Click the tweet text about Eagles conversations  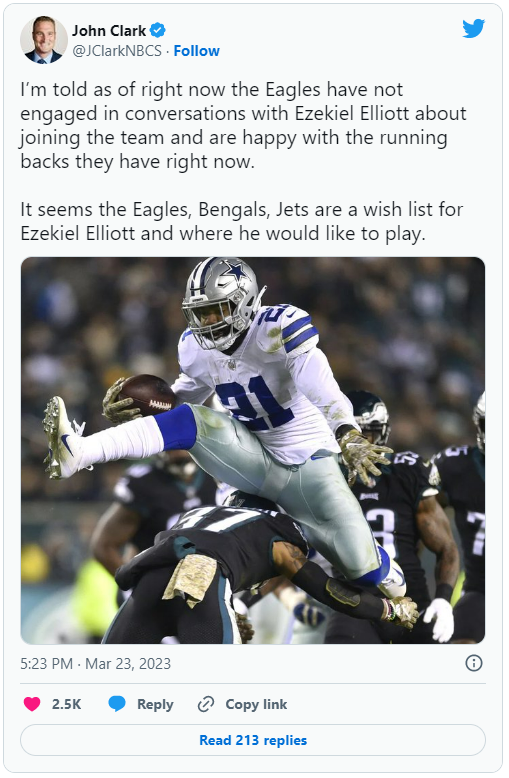click(x=243, y=126)
